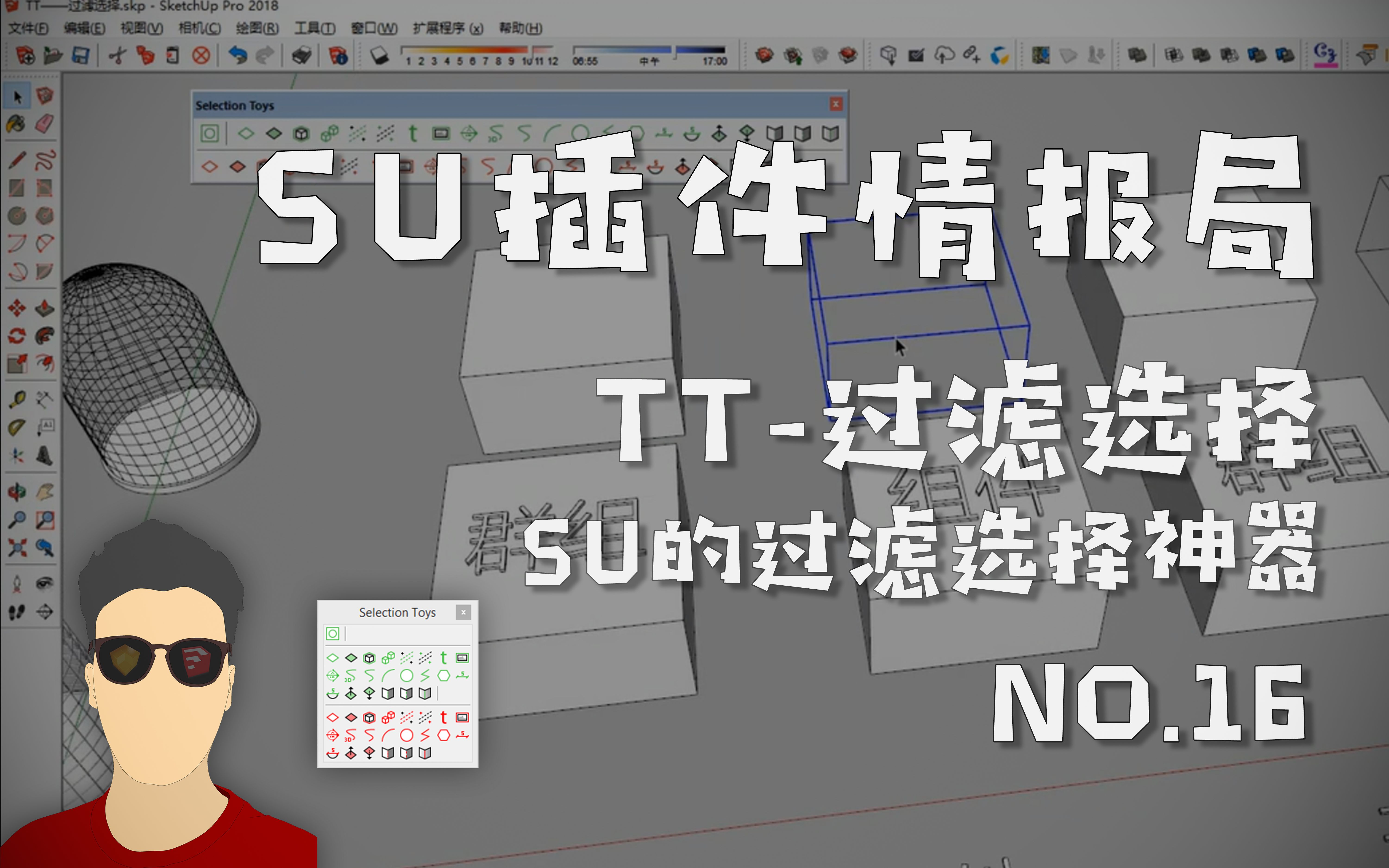1389x868 pixels.
Task: Pick the Make Component tool
Action: 45,95
